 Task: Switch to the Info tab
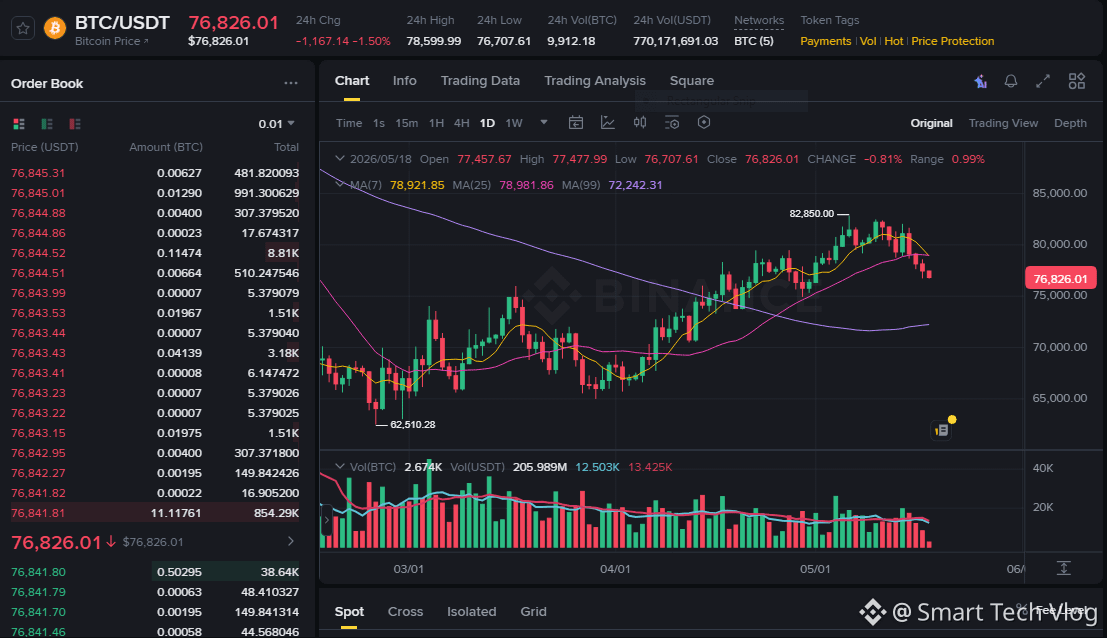click(x=405, y=80)
